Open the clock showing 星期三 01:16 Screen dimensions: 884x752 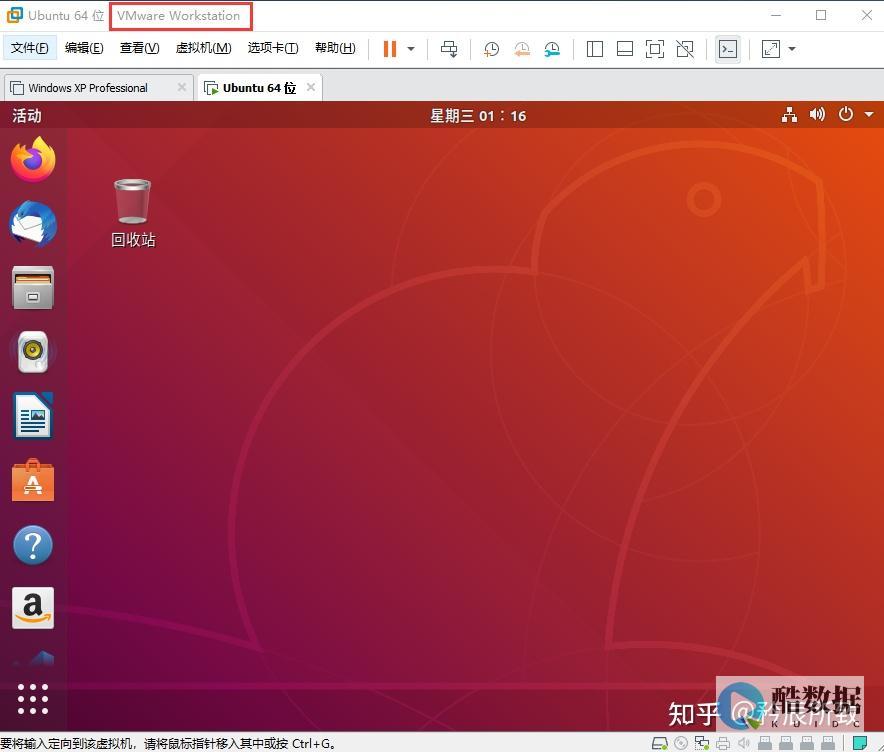pyautogui.click(x=478, y=116)
